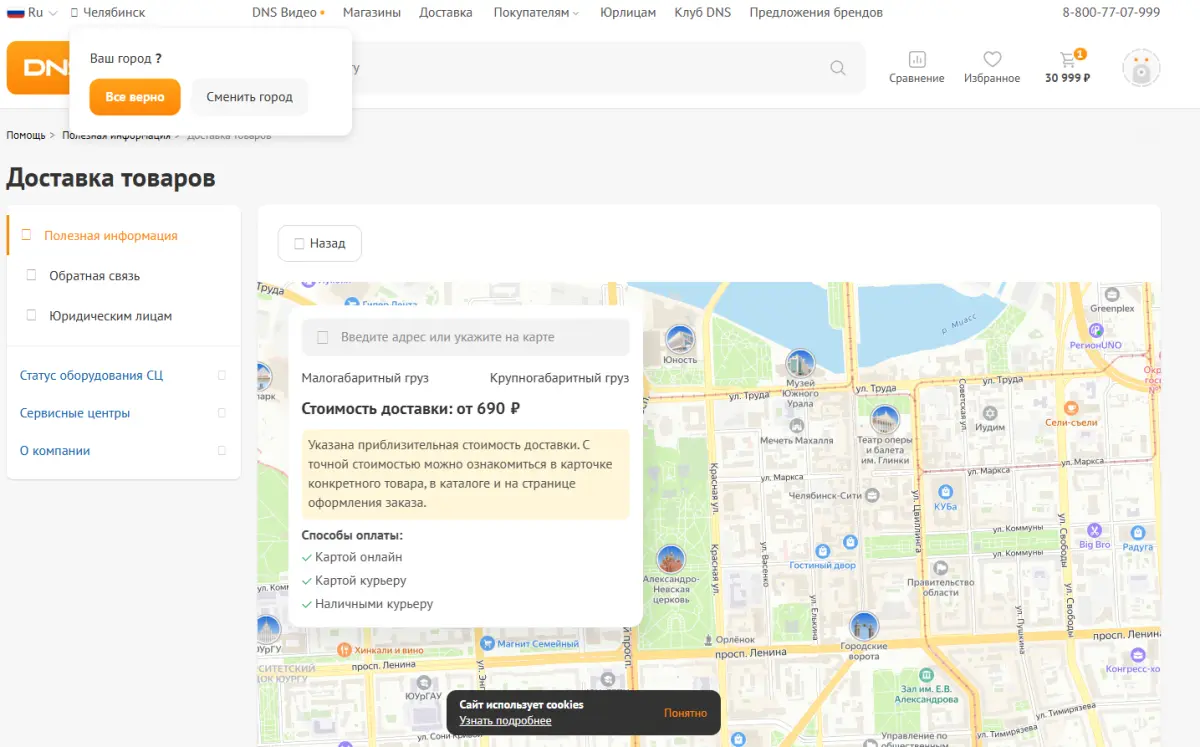Click the address input field on map

(466, 338)
